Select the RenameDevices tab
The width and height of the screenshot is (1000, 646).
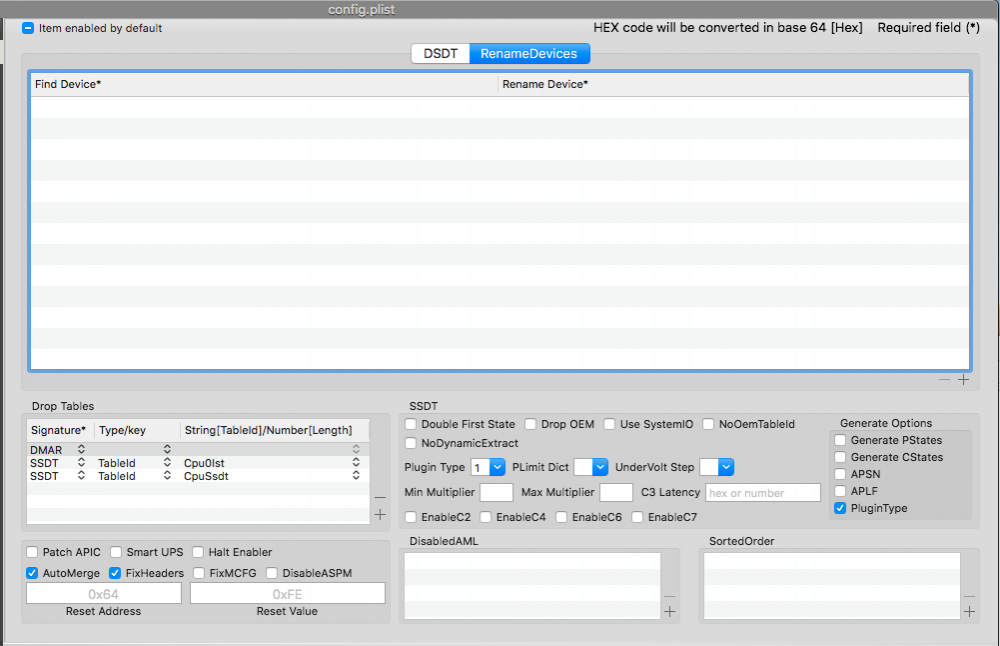tap(528, 53)
